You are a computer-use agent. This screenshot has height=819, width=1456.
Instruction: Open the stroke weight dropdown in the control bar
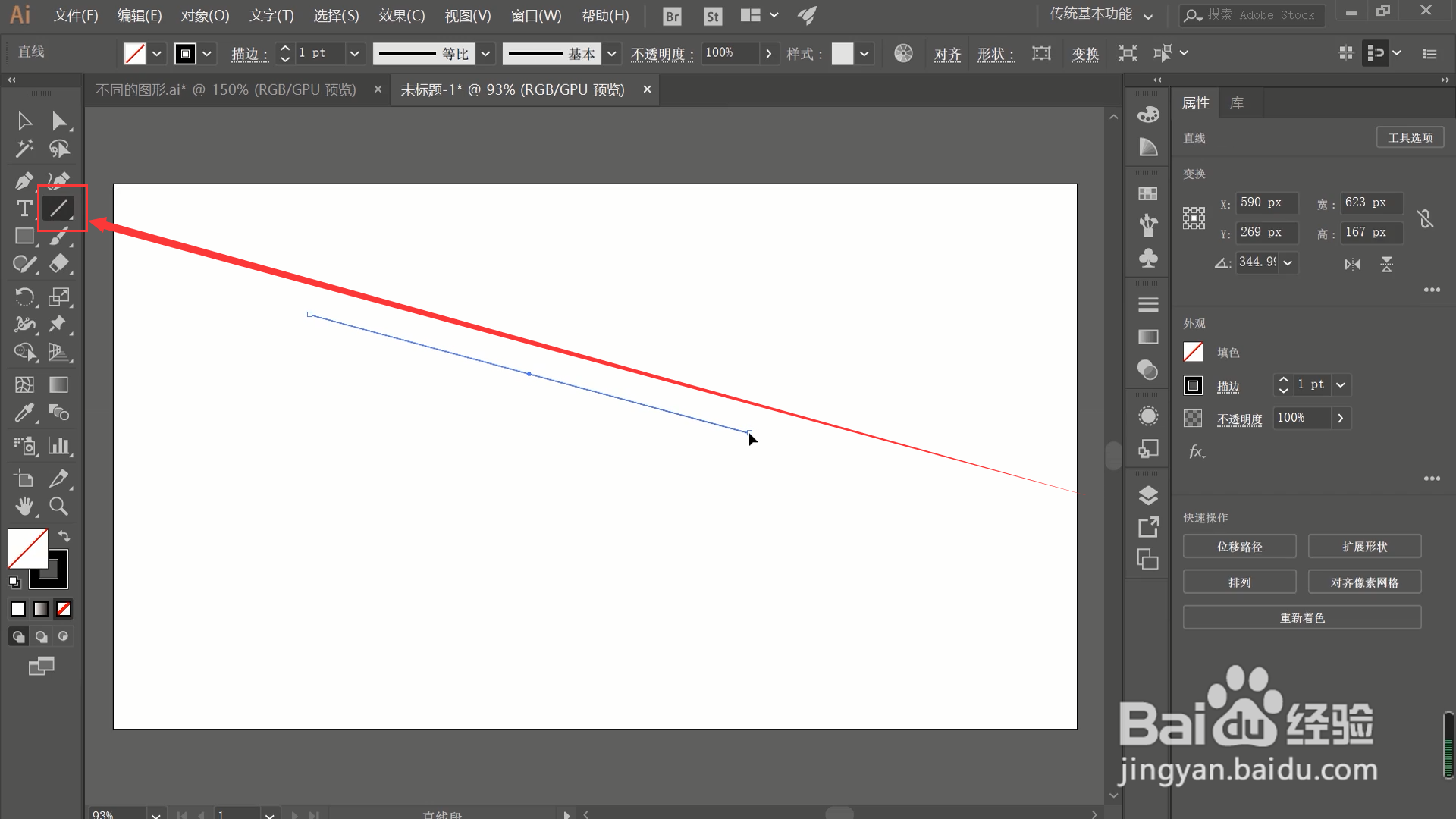click(354, 53)
